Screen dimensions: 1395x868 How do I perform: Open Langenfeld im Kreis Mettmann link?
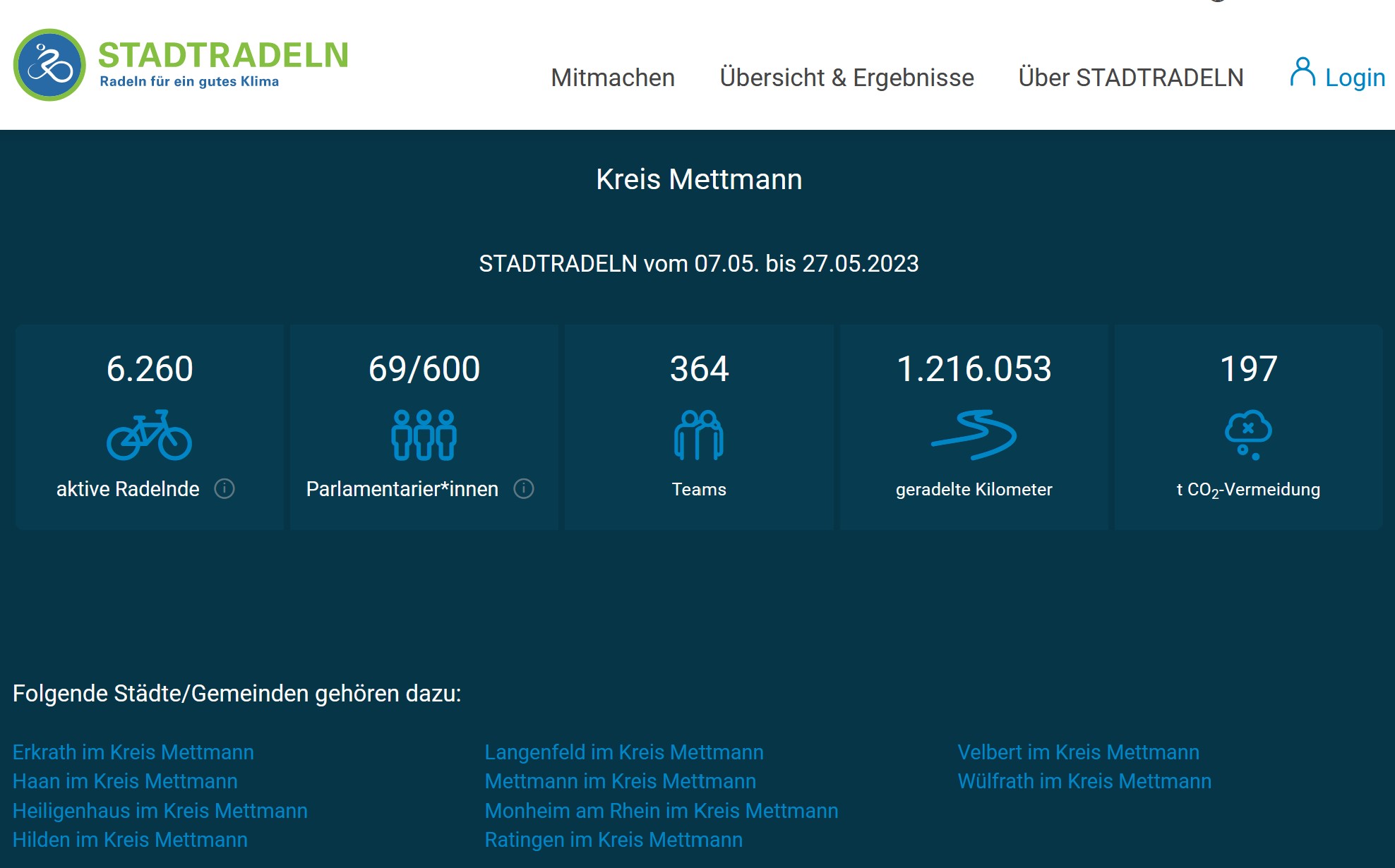(624, 752)
